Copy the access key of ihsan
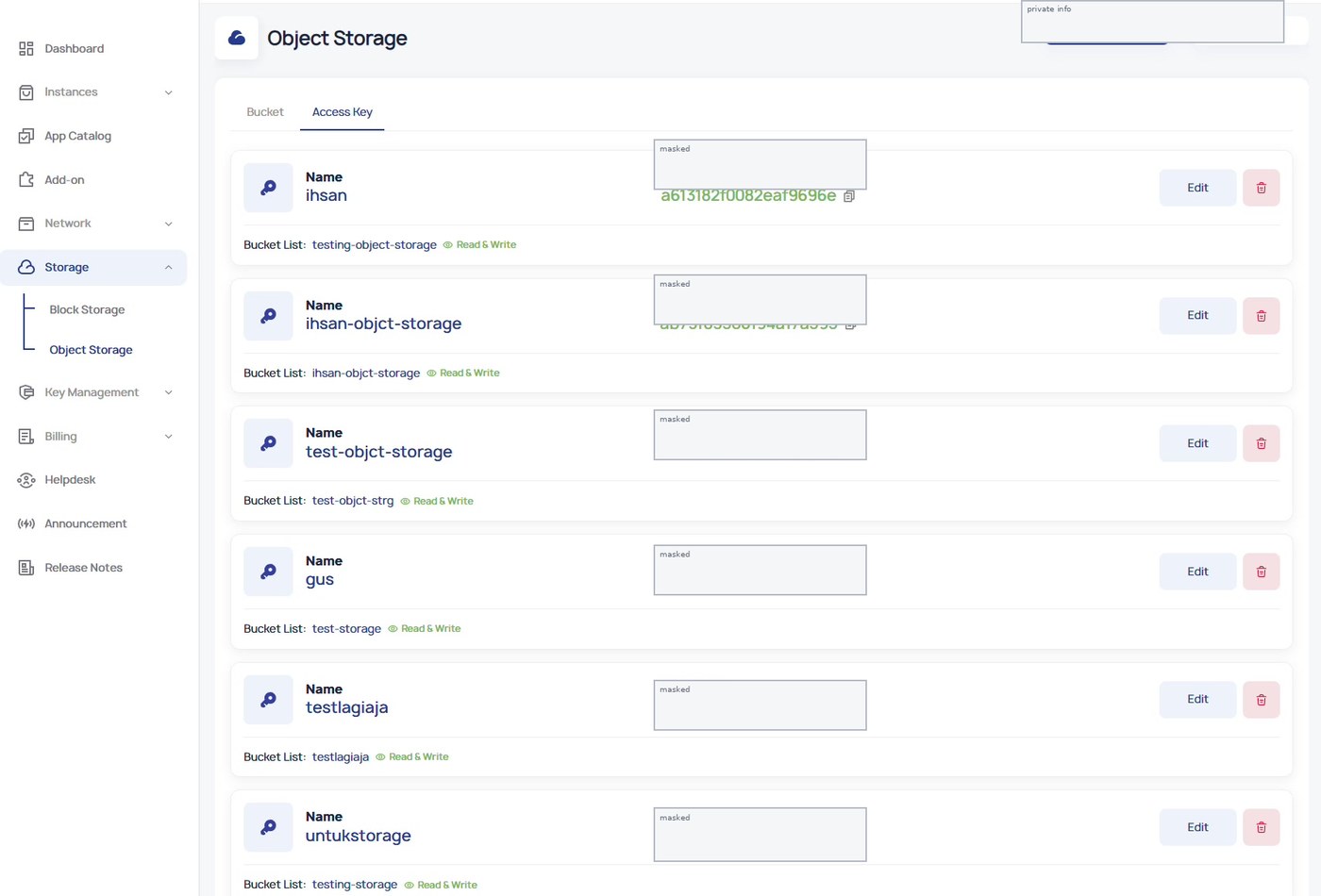 coord(849,196)
